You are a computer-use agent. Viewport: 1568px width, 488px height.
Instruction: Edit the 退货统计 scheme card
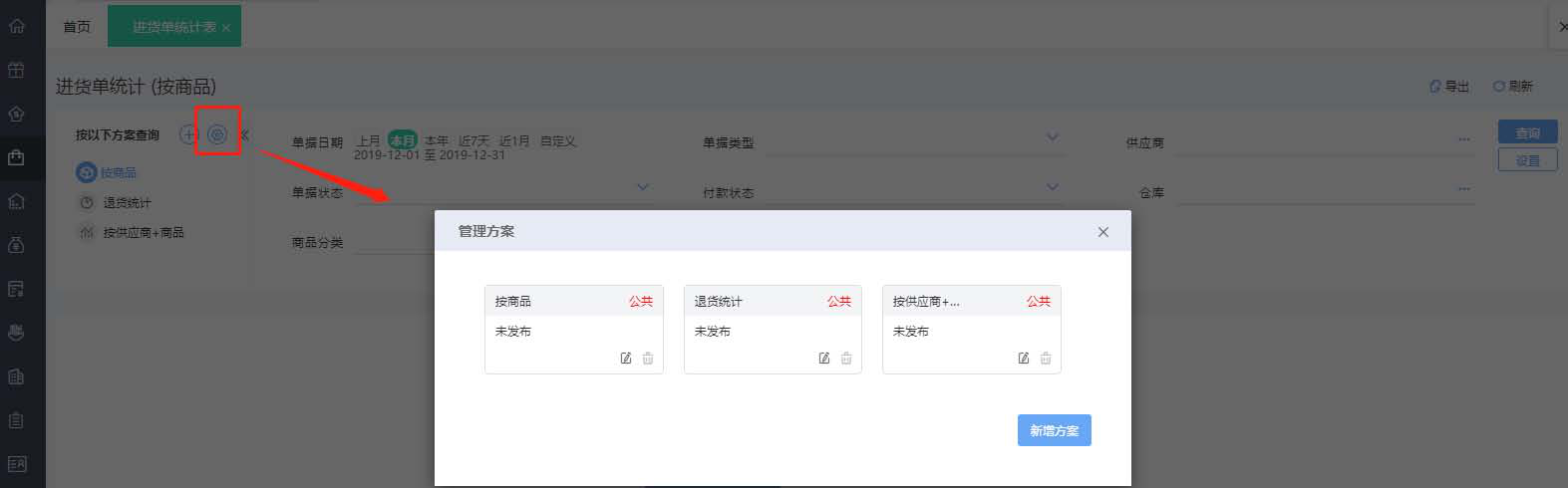[x=824, y=359]
